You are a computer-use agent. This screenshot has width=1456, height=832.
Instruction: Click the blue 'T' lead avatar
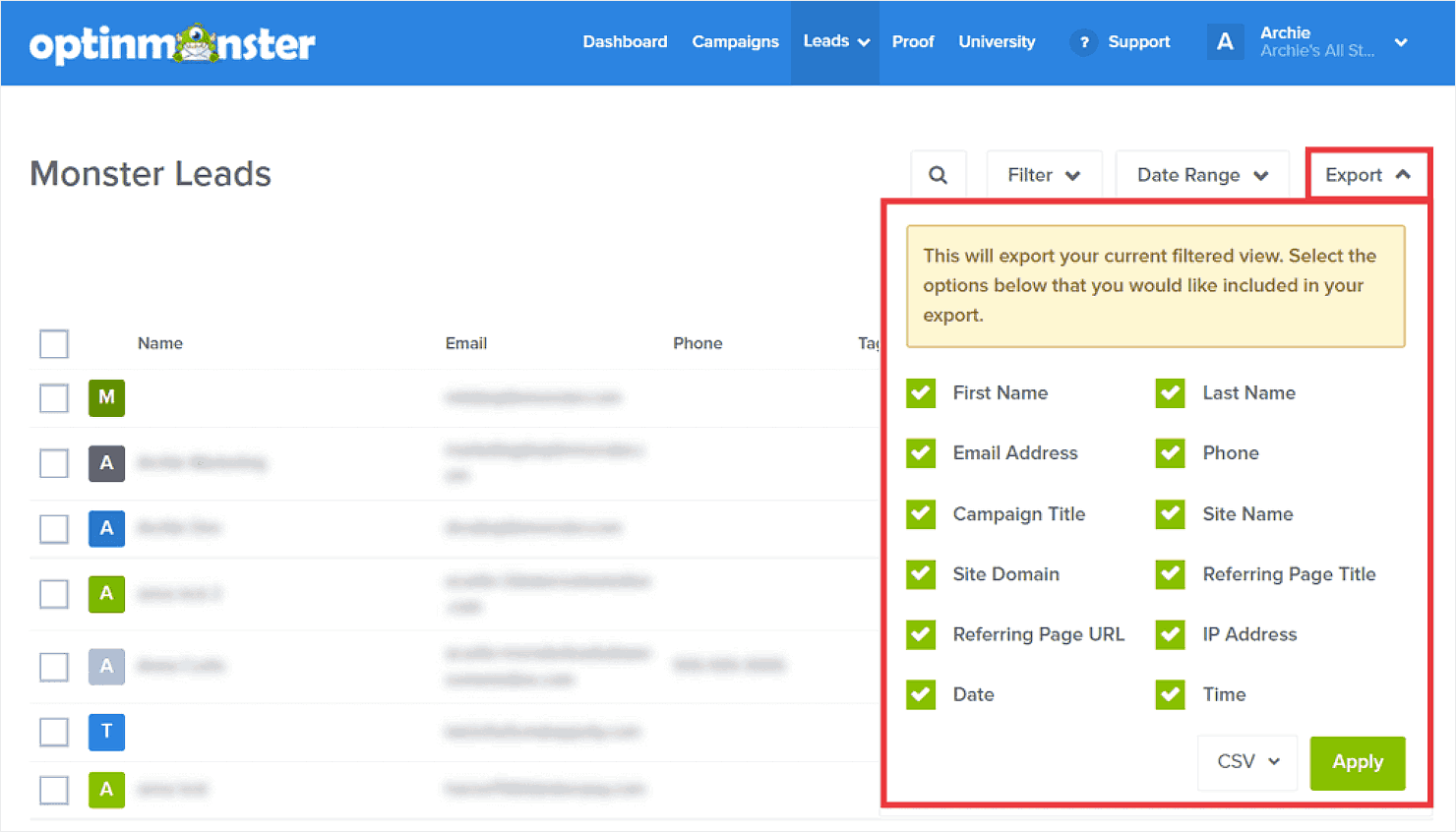(105, 732)
